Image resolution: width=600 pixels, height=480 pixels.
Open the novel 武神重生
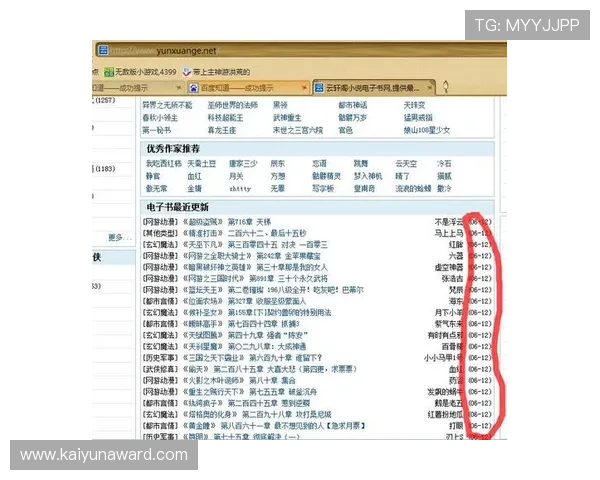pyautogui.click(x=287, y=118)
